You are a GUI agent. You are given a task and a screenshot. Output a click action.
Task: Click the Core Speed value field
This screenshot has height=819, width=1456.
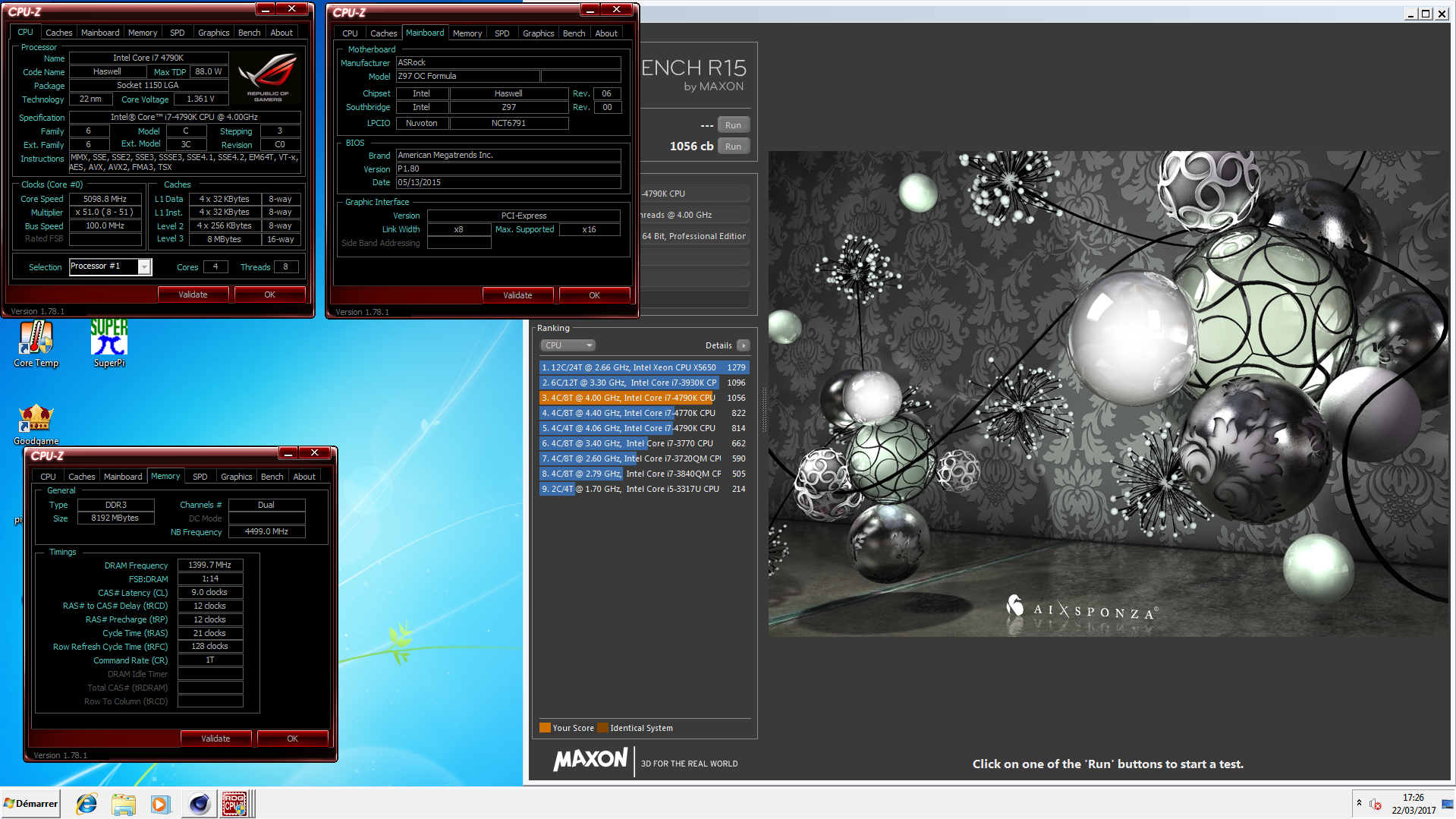point(105,199)
